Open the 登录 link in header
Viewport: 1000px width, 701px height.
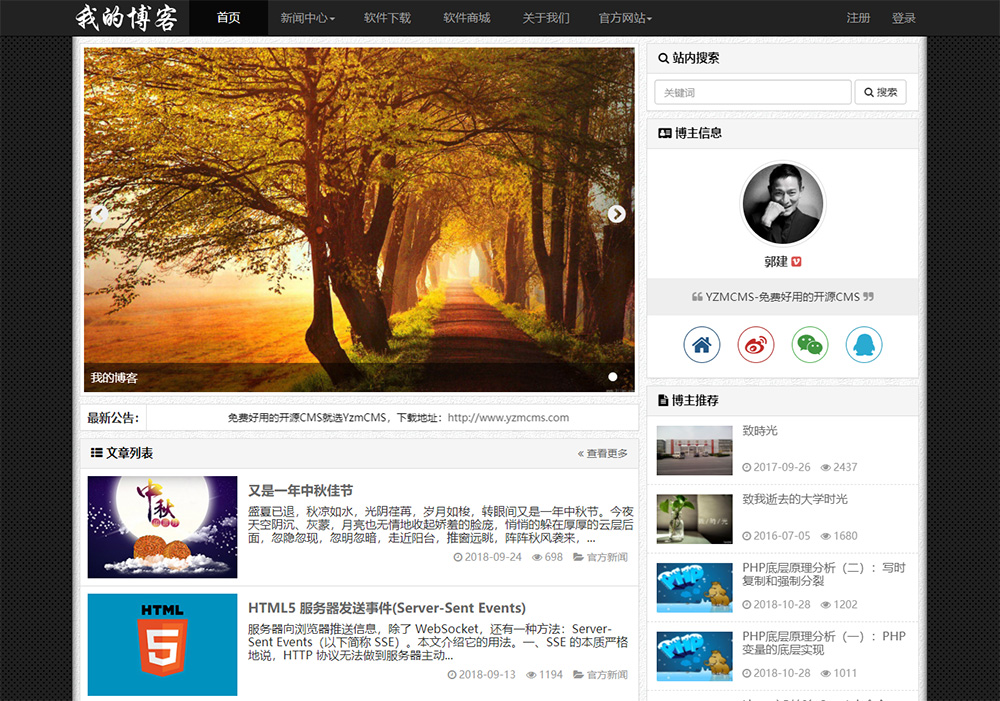point(904,18)
